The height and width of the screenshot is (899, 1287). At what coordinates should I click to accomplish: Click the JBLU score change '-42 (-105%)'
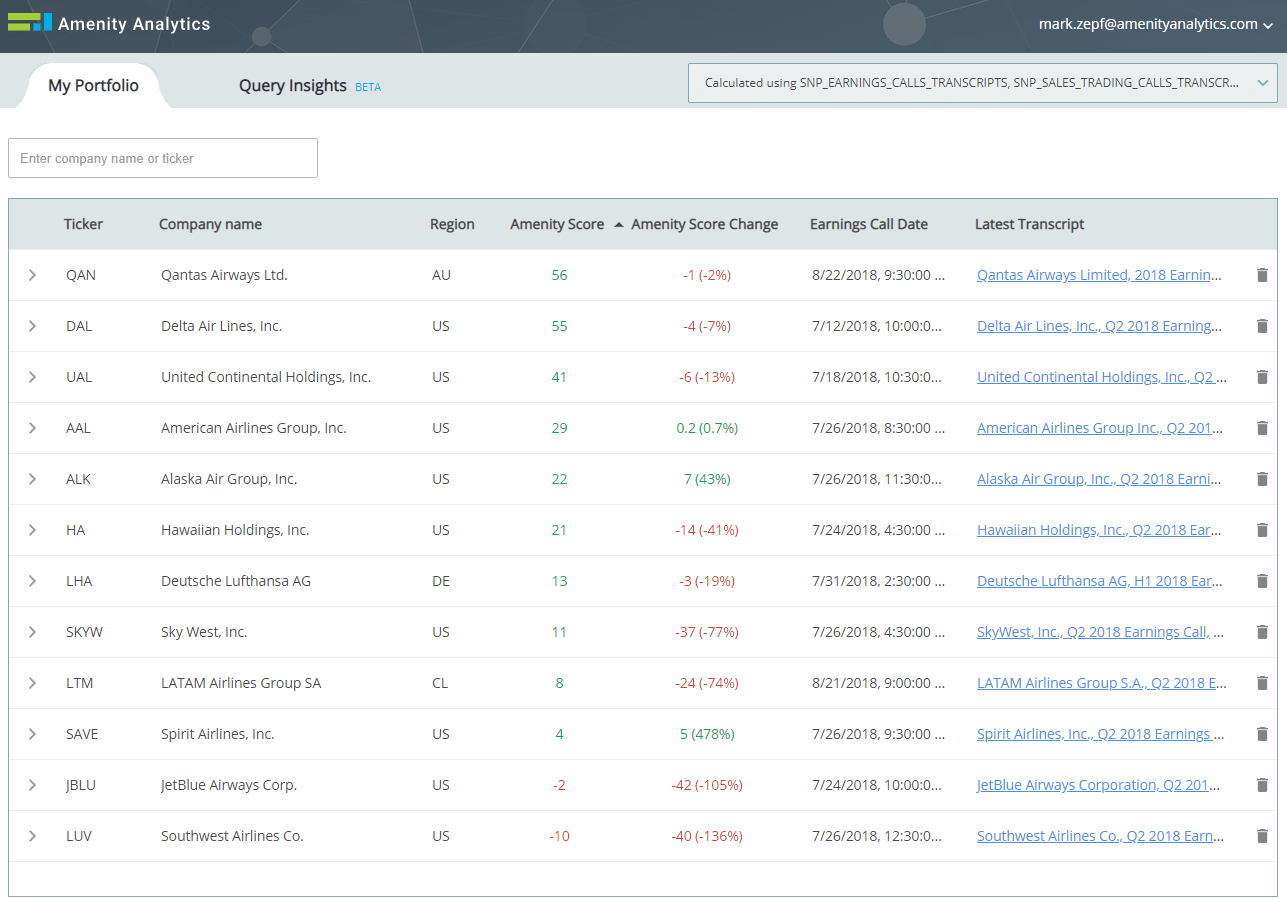click(x=707, y=785)
